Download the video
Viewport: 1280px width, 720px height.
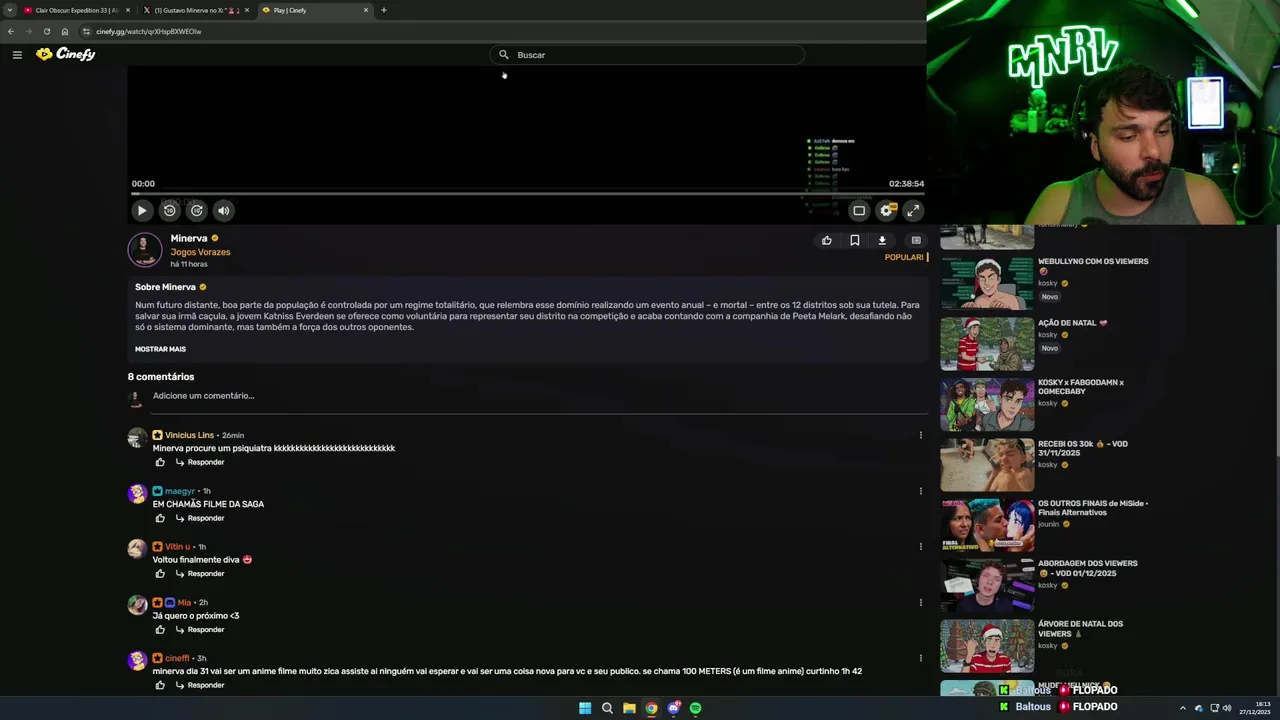pos(882,240)
